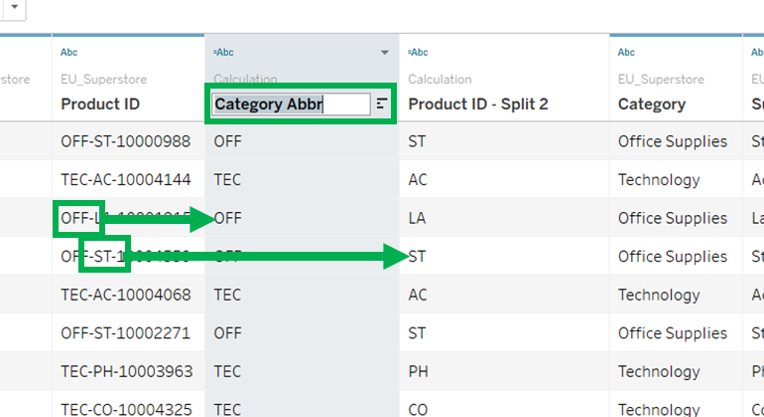The width and height of the screenshot is (764, 417).
Task: Click the TEC-AC-10004144 Product ID cell
Action: pyautogui.click(x=125, y=180)
